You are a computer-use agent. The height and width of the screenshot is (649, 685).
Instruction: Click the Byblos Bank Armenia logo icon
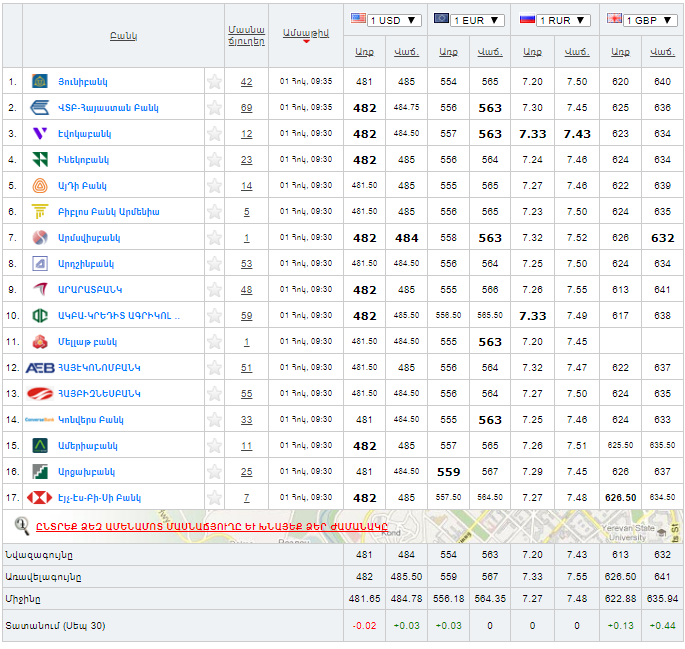tap(40, 212)
